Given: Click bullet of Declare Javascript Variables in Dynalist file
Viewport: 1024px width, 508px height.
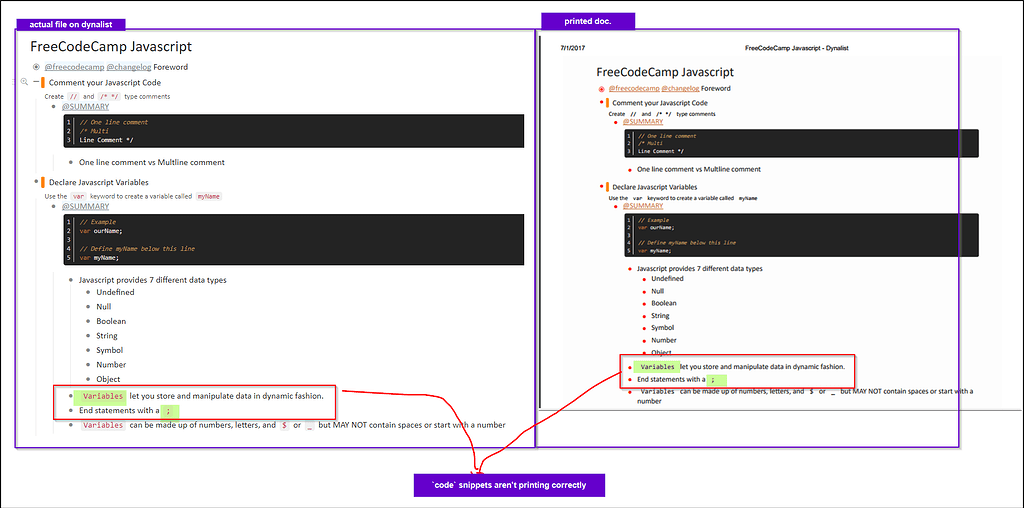Looking at the screenshot, I should pos(36,183).
